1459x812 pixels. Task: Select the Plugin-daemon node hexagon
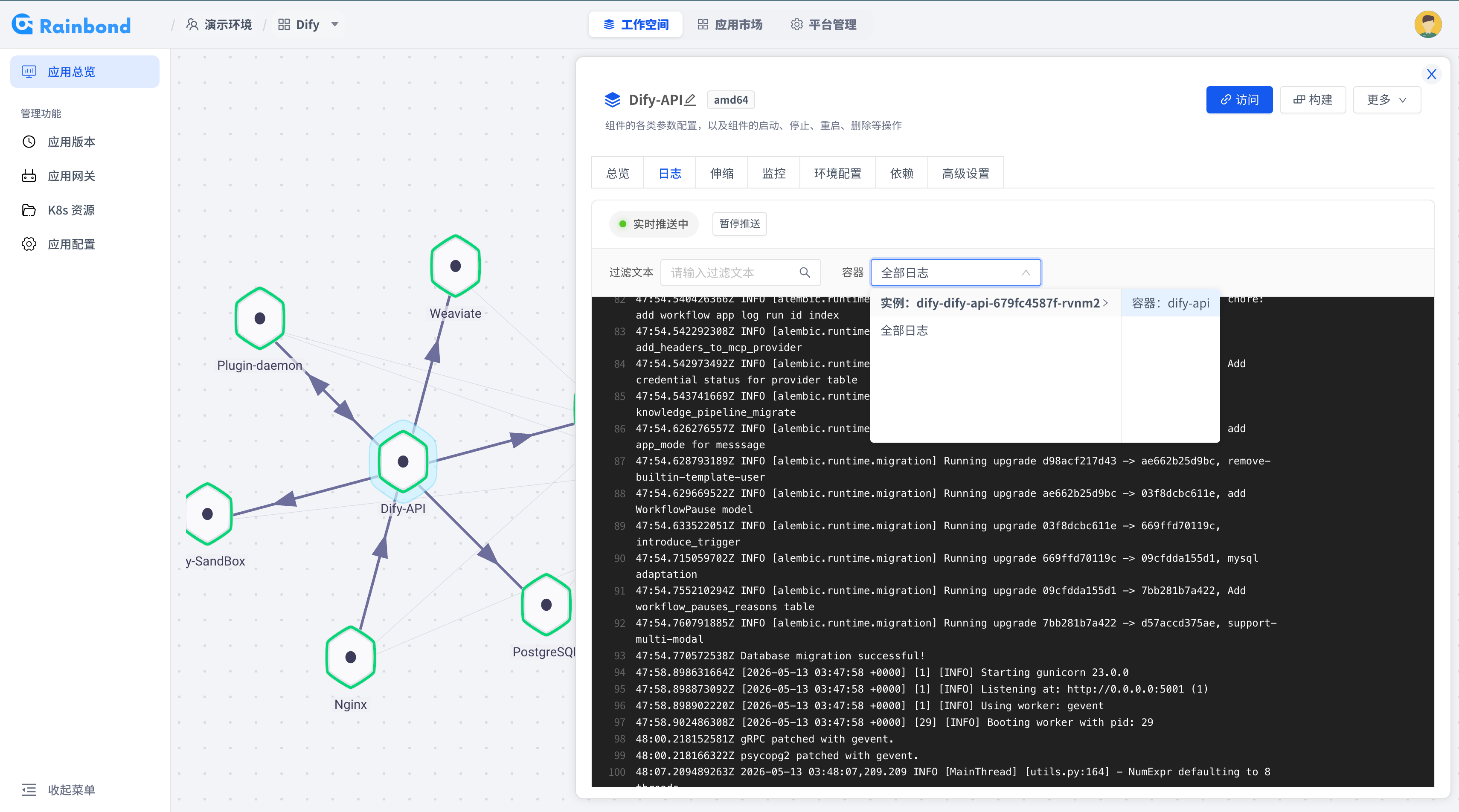[x=260, y=318]
